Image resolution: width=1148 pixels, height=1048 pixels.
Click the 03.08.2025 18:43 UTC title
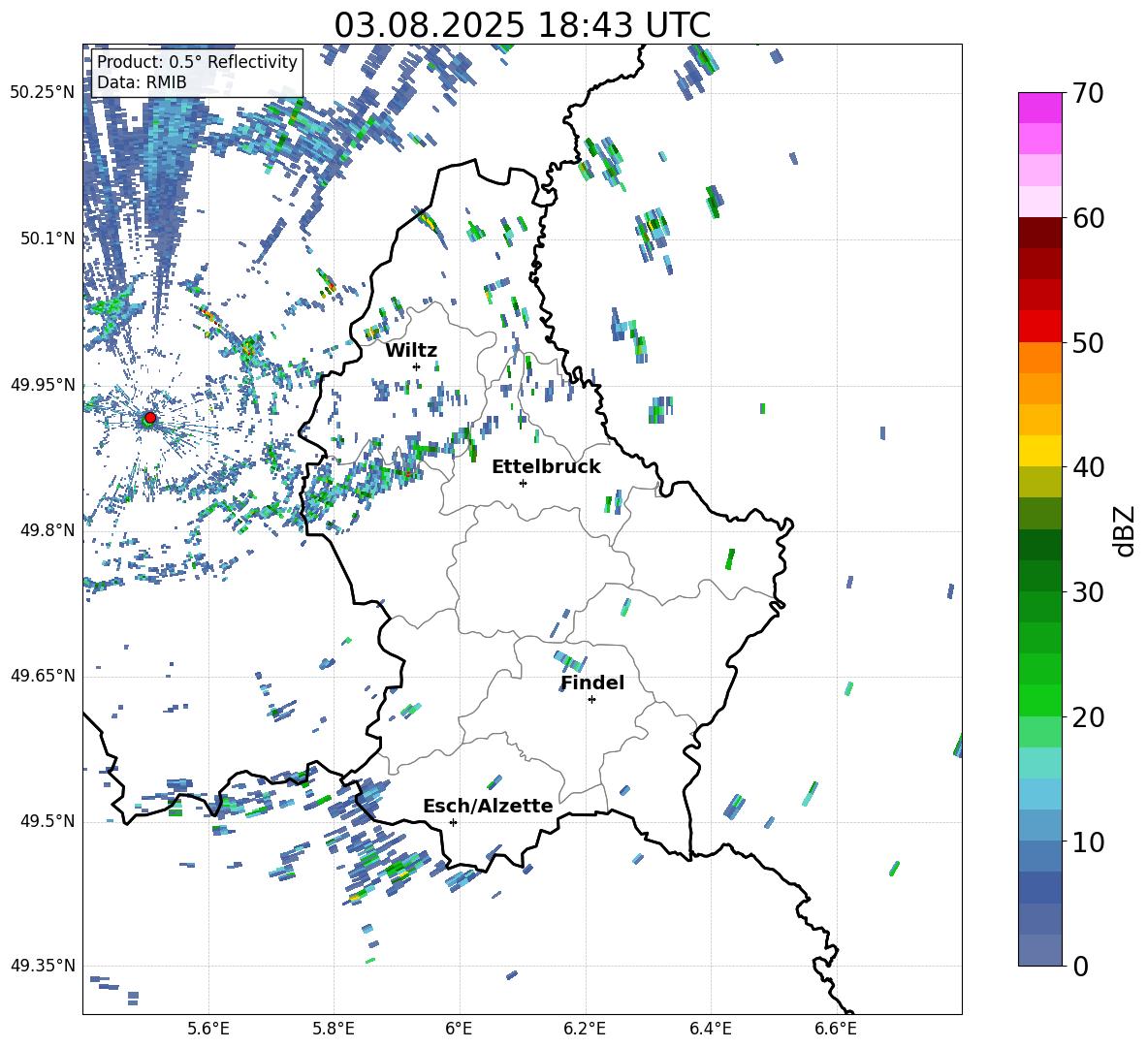click(522, 25)
